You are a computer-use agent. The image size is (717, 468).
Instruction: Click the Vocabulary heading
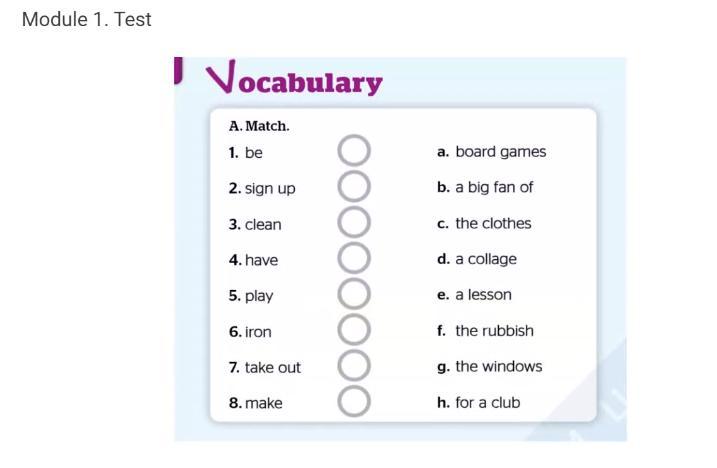294,80
